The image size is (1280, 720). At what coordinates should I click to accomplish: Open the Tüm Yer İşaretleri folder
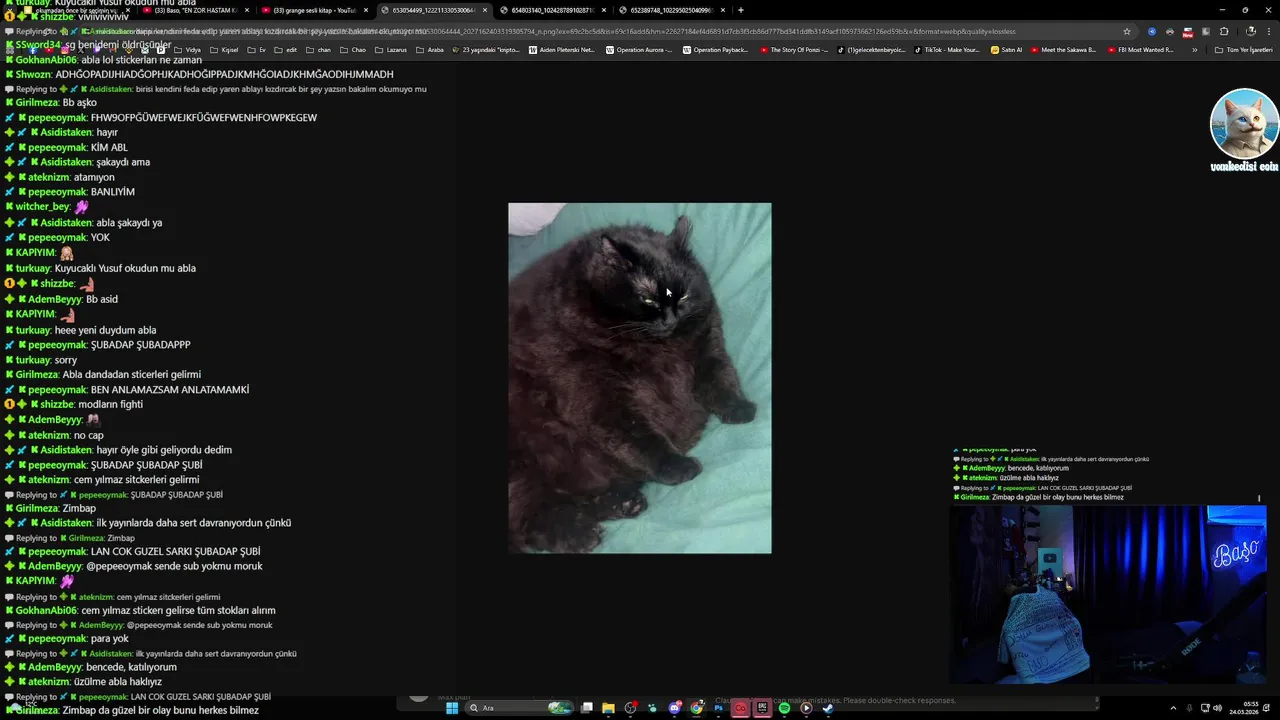pyautogui.click(x=1243, y=50)
